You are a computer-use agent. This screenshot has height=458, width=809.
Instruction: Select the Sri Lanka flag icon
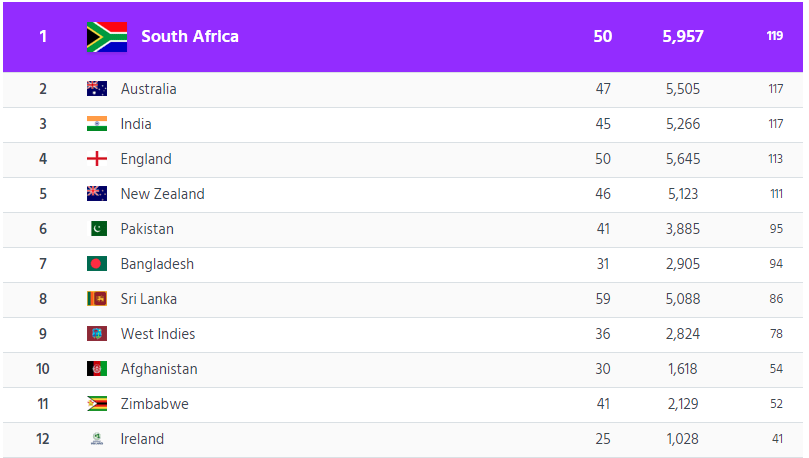click(x=97, y=299)
